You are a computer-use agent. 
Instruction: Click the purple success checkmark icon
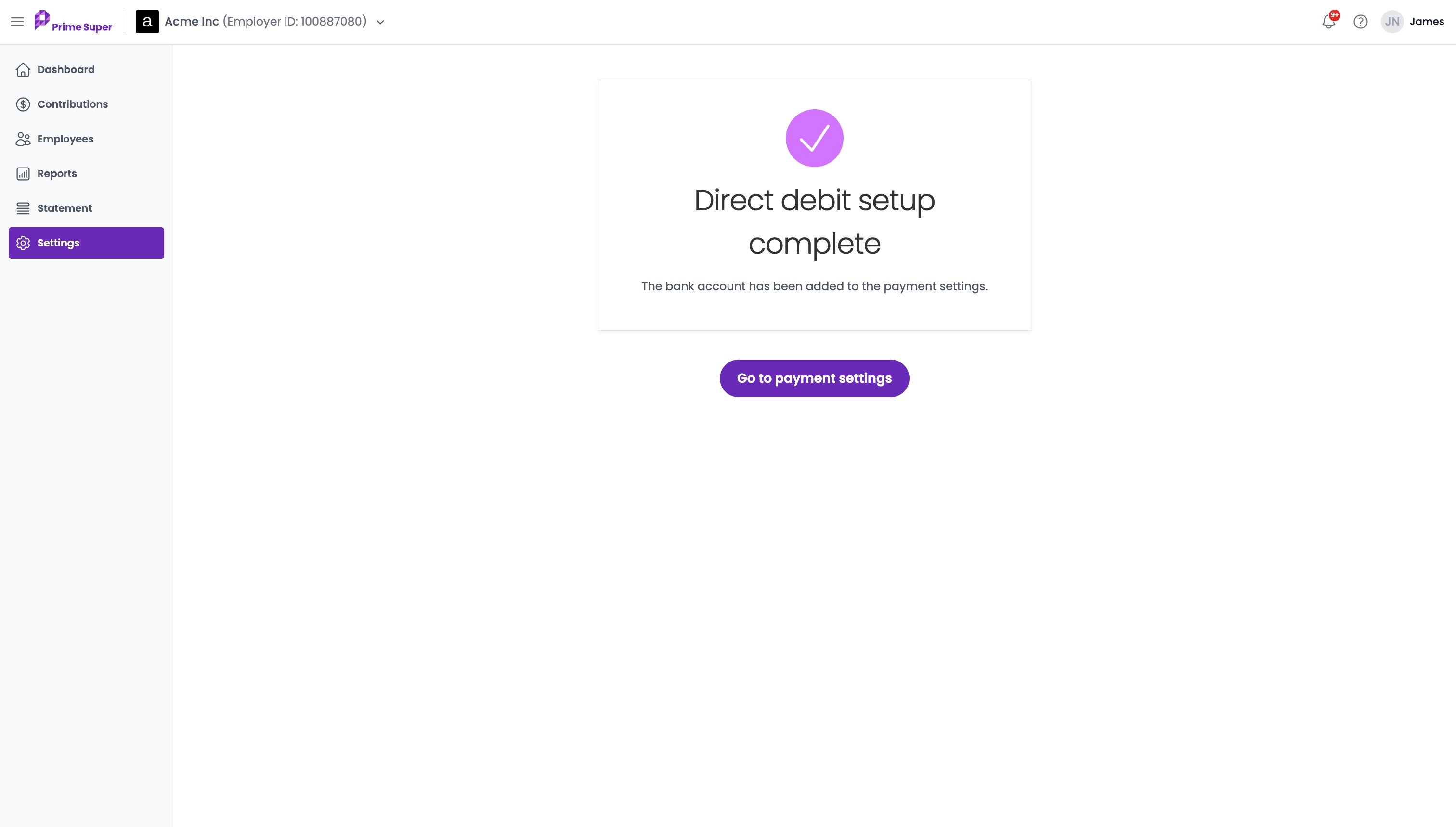tap(814, 138)
